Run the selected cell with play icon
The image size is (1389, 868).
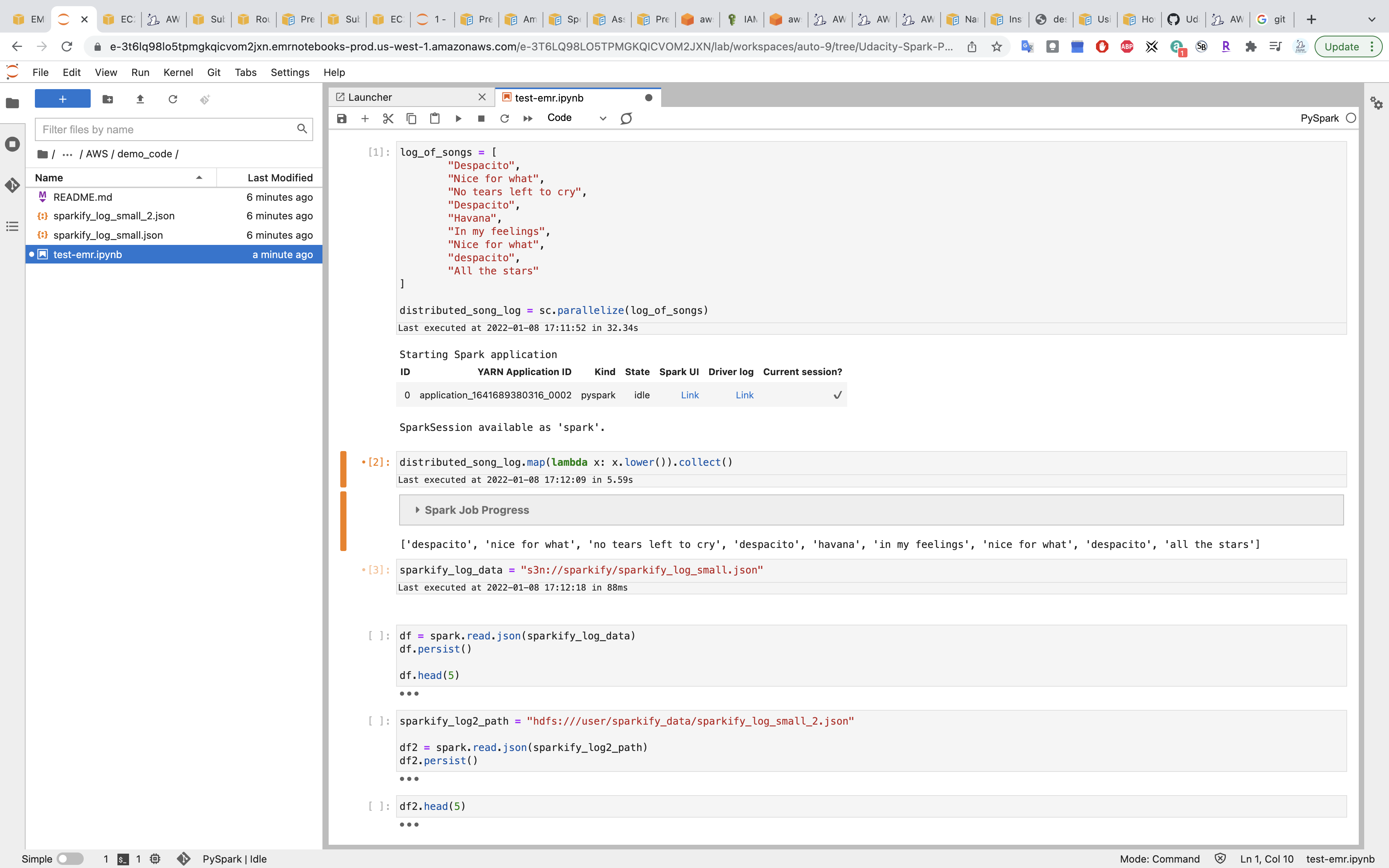tap(458, 118)
